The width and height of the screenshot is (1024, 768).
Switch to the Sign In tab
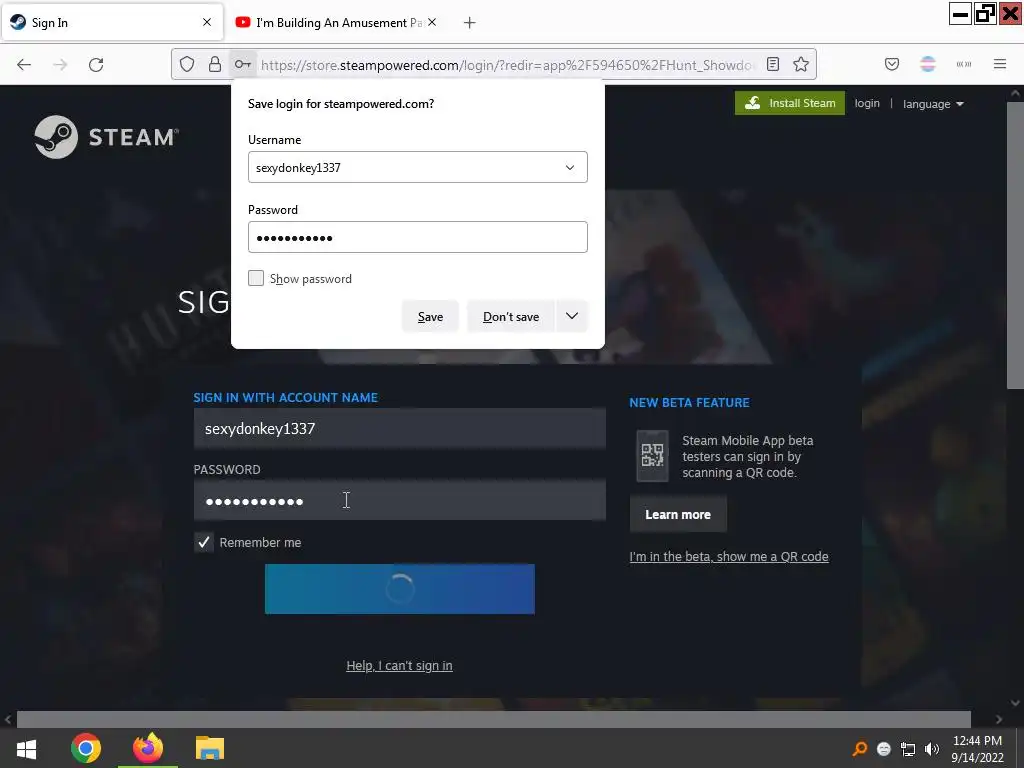coord(112,22)
